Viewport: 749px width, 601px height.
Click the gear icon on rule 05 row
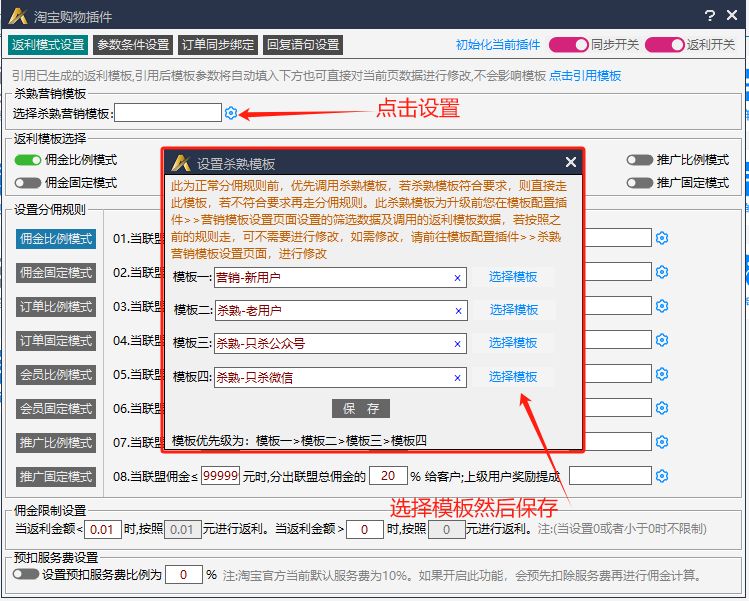662,374
